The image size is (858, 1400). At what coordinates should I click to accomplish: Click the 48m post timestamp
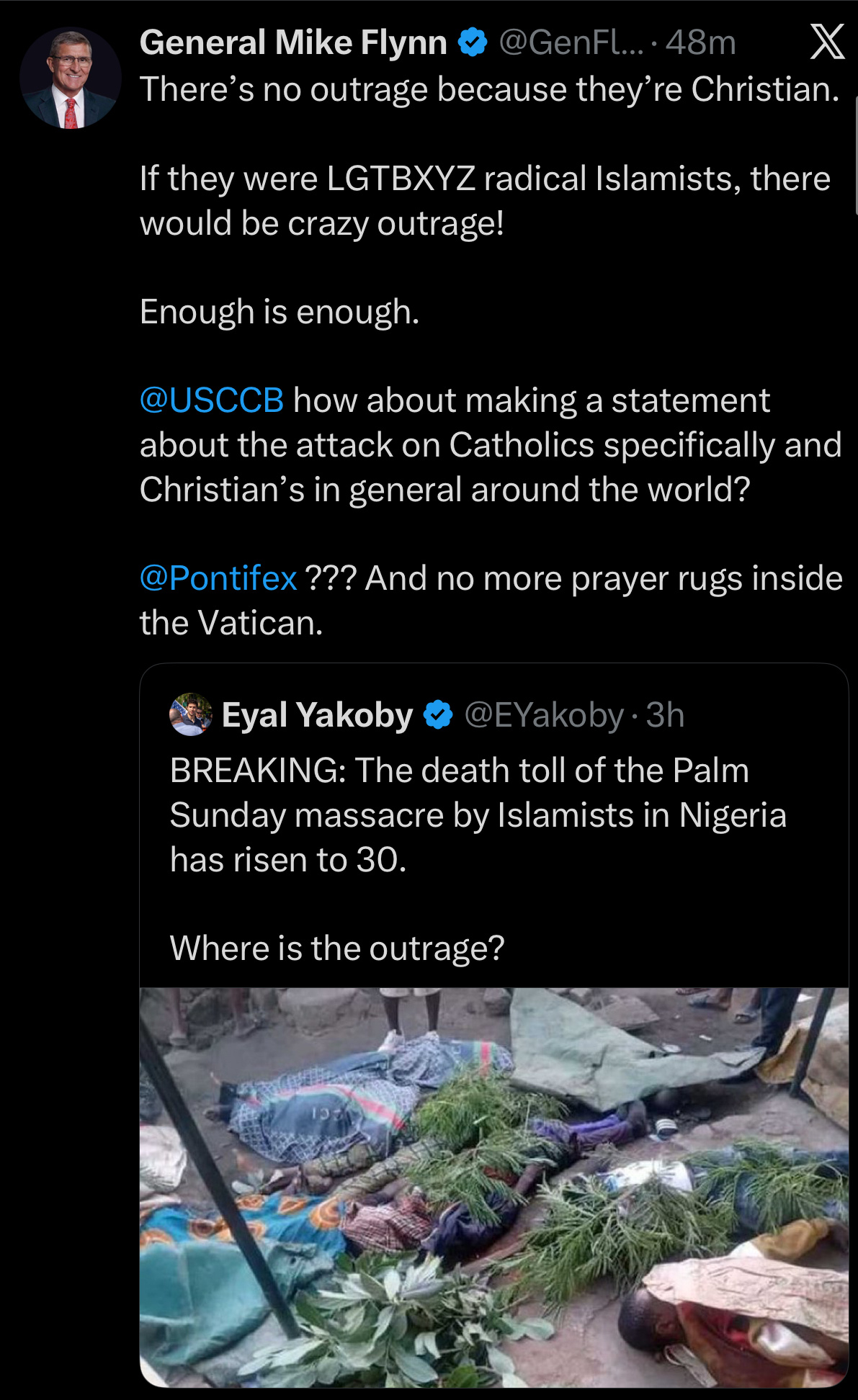pyautogui.click(x=700, y=42)
